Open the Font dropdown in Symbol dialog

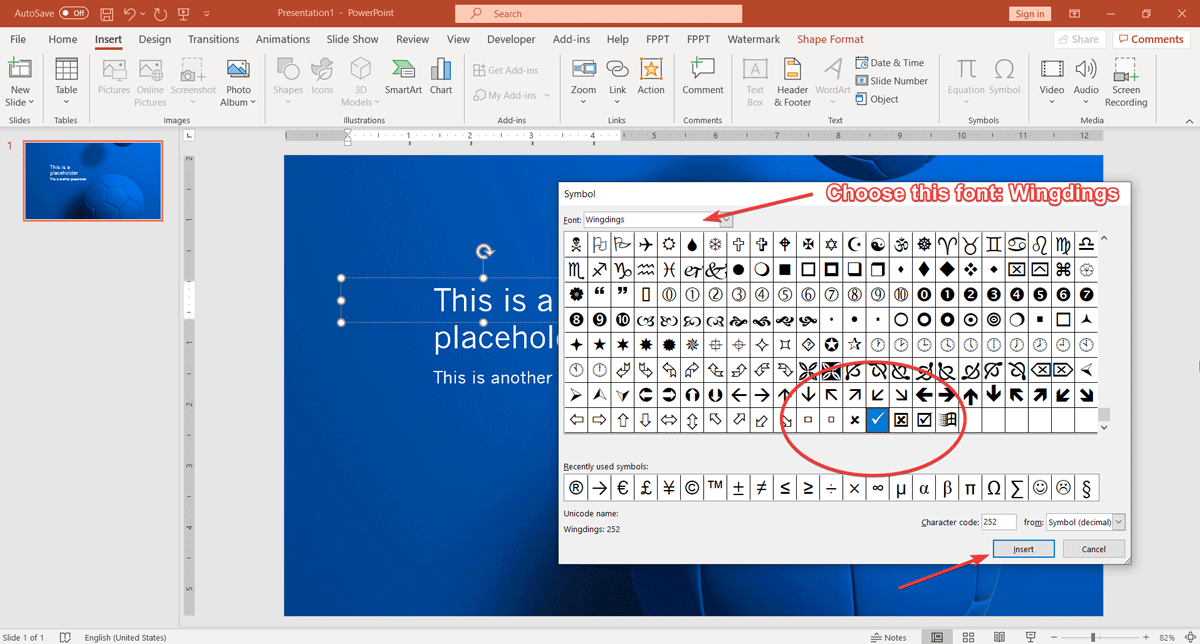[727, 219]
